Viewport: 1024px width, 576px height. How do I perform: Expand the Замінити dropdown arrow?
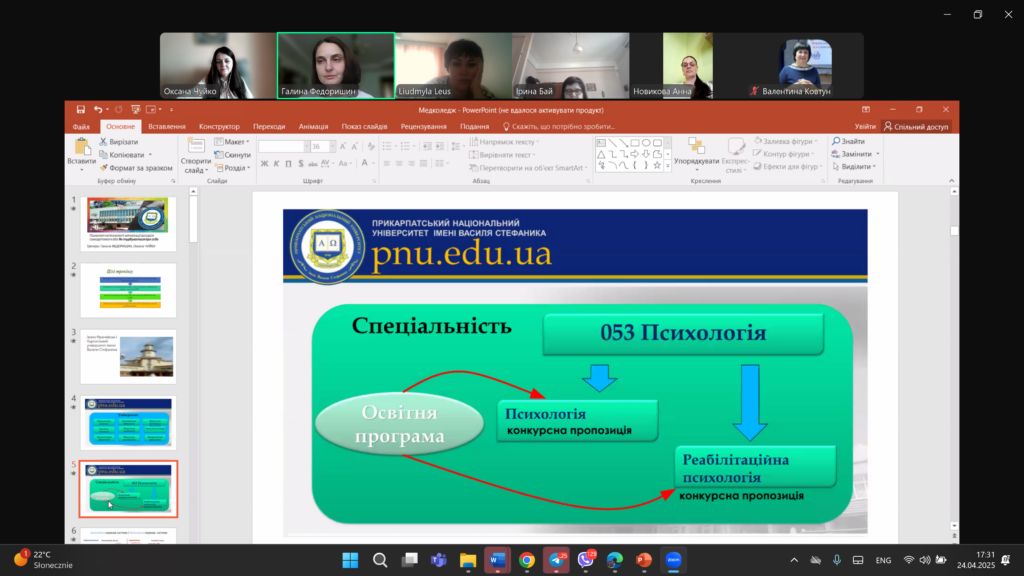[x=878, y=154]
